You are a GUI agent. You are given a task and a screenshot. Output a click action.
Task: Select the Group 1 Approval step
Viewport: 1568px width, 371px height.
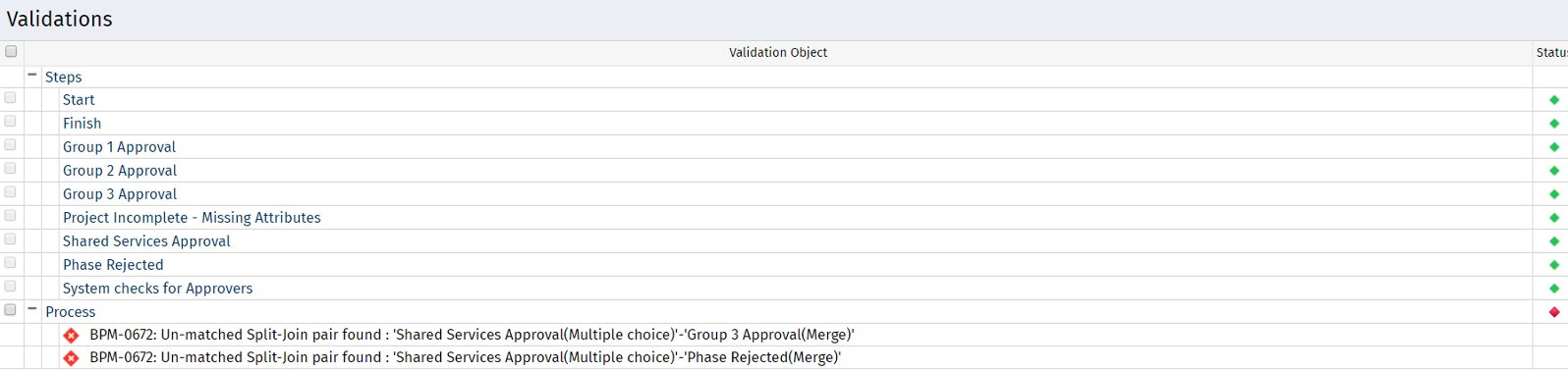[x=120, y=147]
